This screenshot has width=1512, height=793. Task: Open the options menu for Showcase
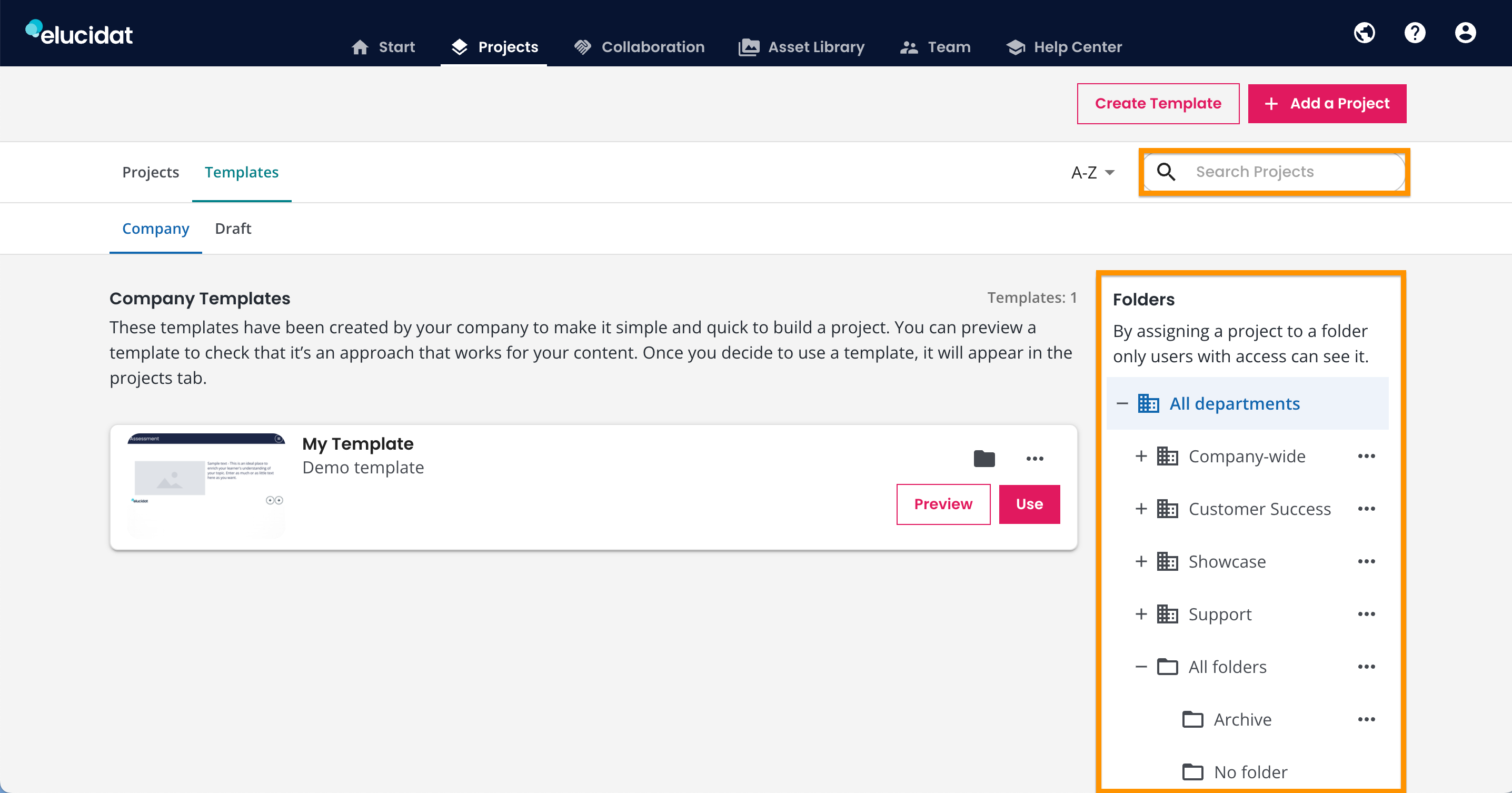coord(1367,562)
